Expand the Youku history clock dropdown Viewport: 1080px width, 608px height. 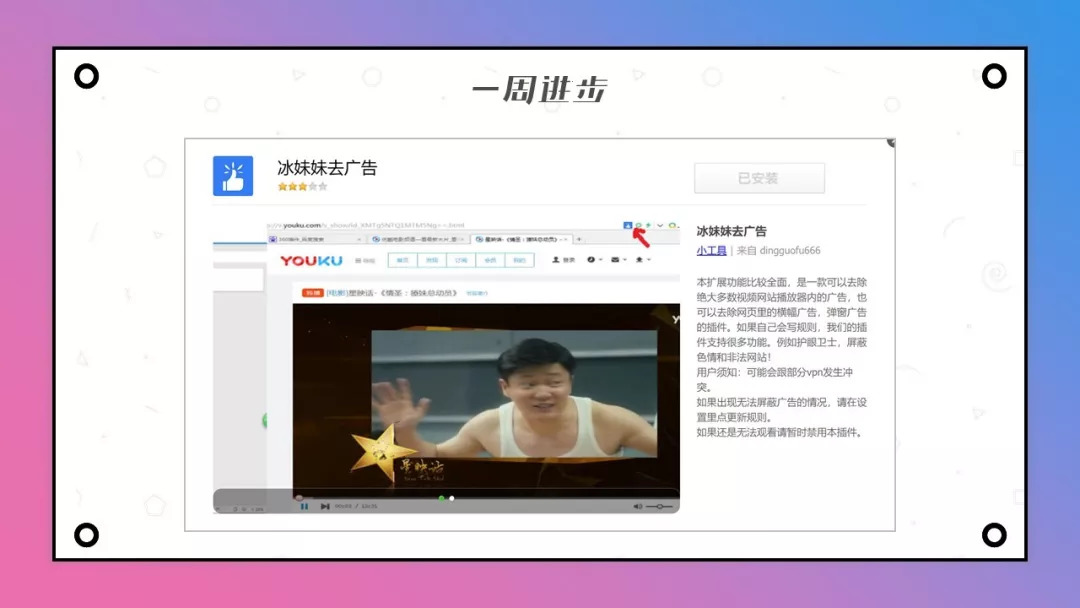(x=594, y=260)
